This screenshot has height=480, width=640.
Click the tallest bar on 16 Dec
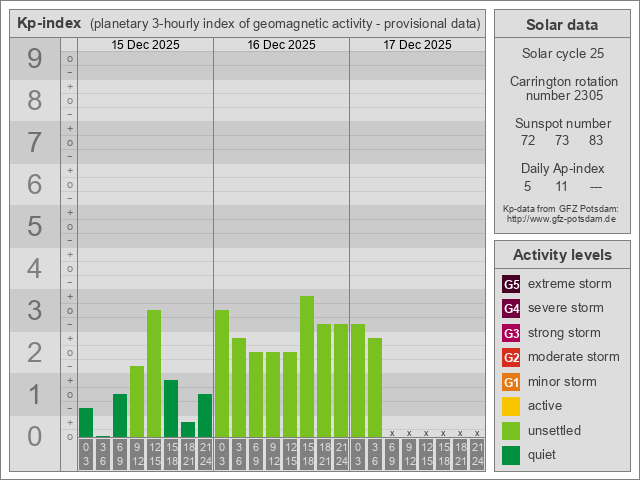tap(307, 366)
